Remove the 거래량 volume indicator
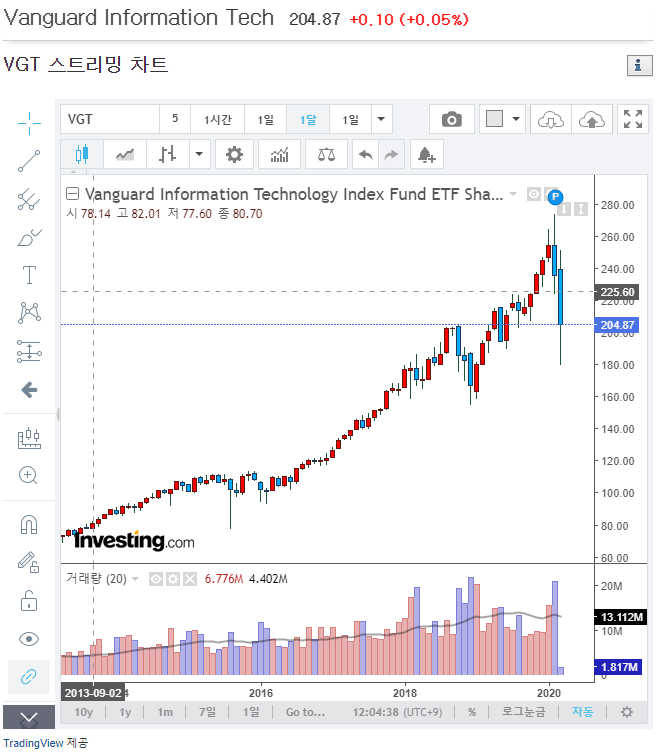This screenshot has width=659, height=752. 190,579
